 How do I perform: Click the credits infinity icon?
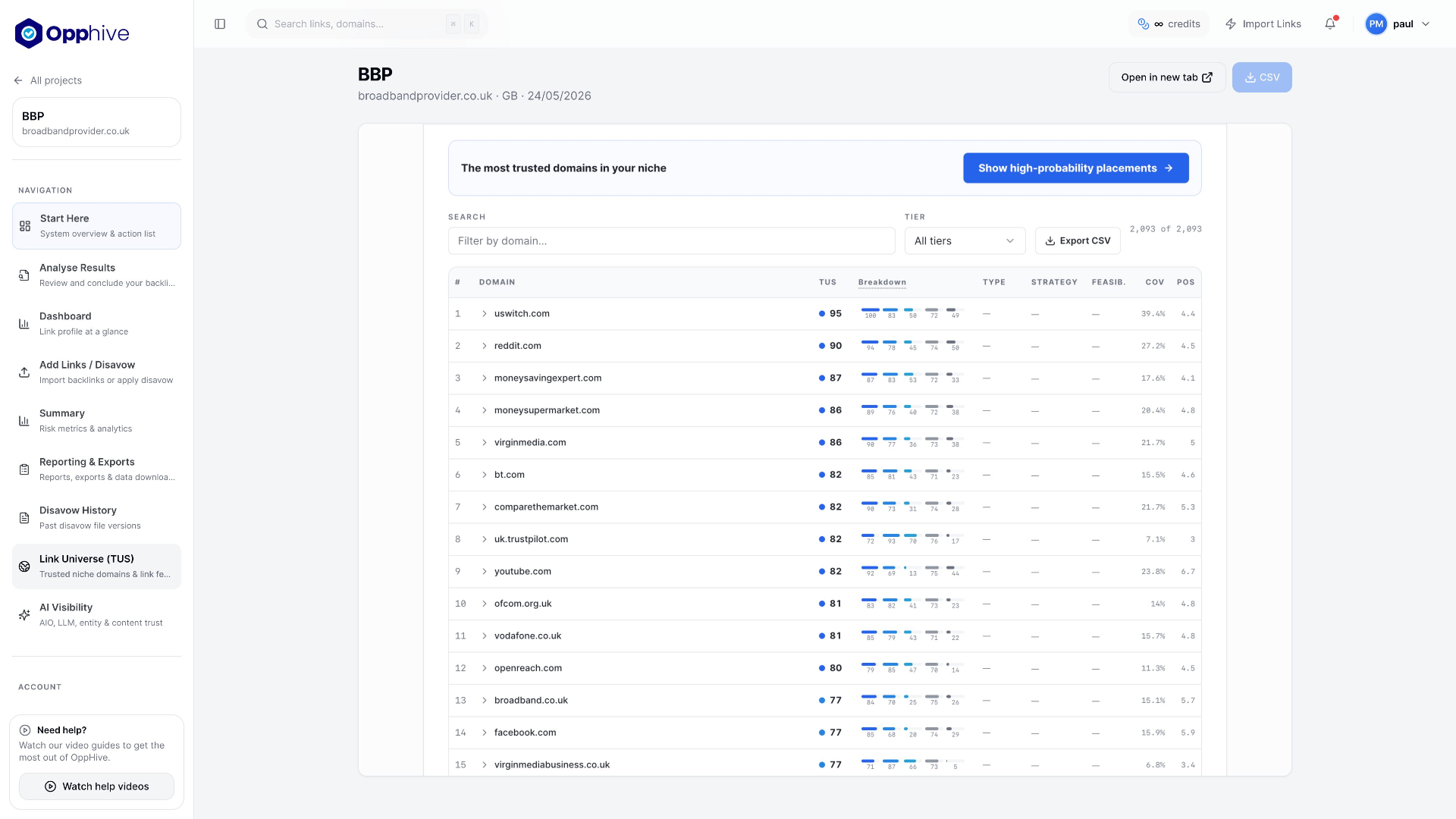pos(1159,24)
